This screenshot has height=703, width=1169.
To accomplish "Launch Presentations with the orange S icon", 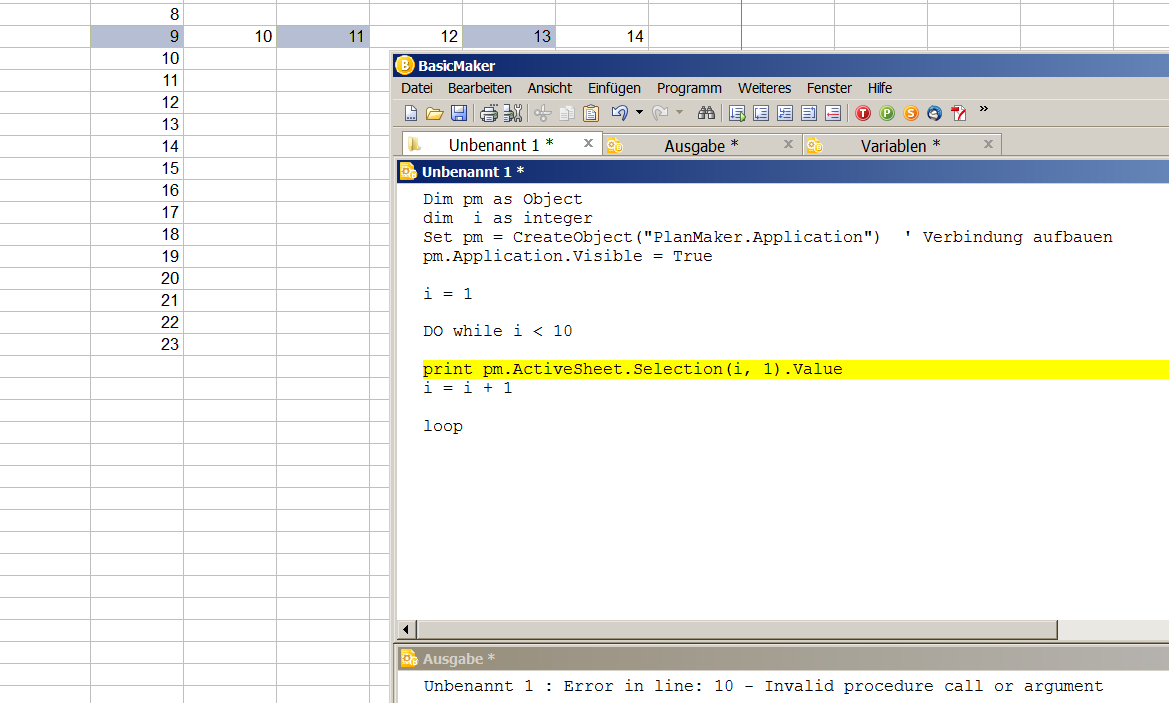I will tap(911, 113).
